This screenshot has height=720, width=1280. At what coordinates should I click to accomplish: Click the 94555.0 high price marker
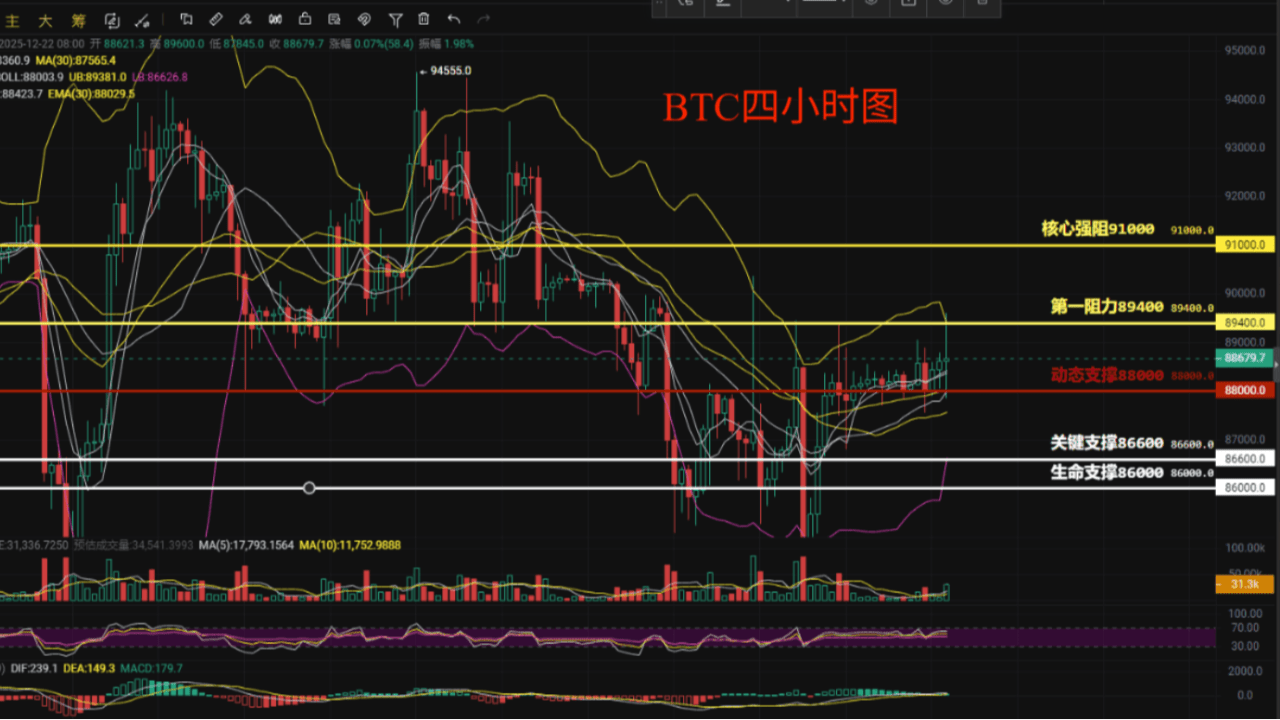[444, 71]
